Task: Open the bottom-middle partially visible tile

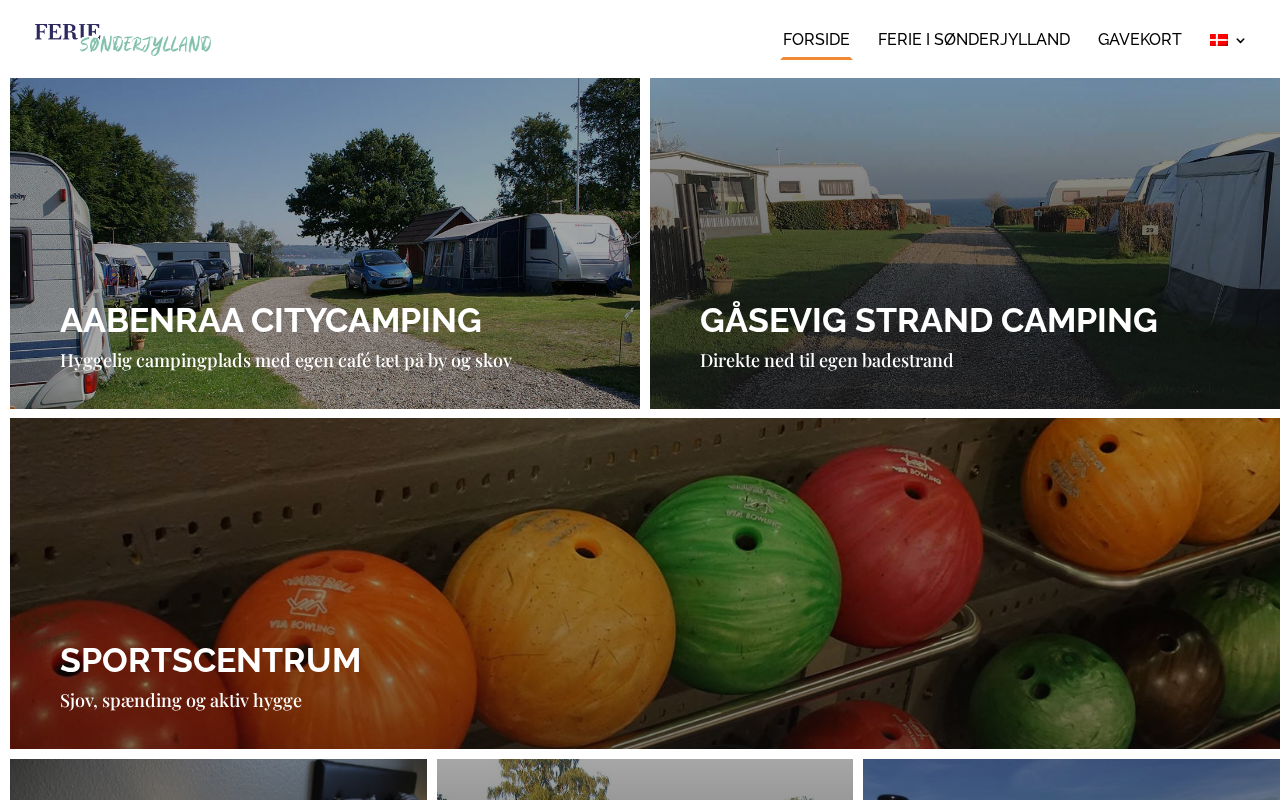Action: point(645,780)
